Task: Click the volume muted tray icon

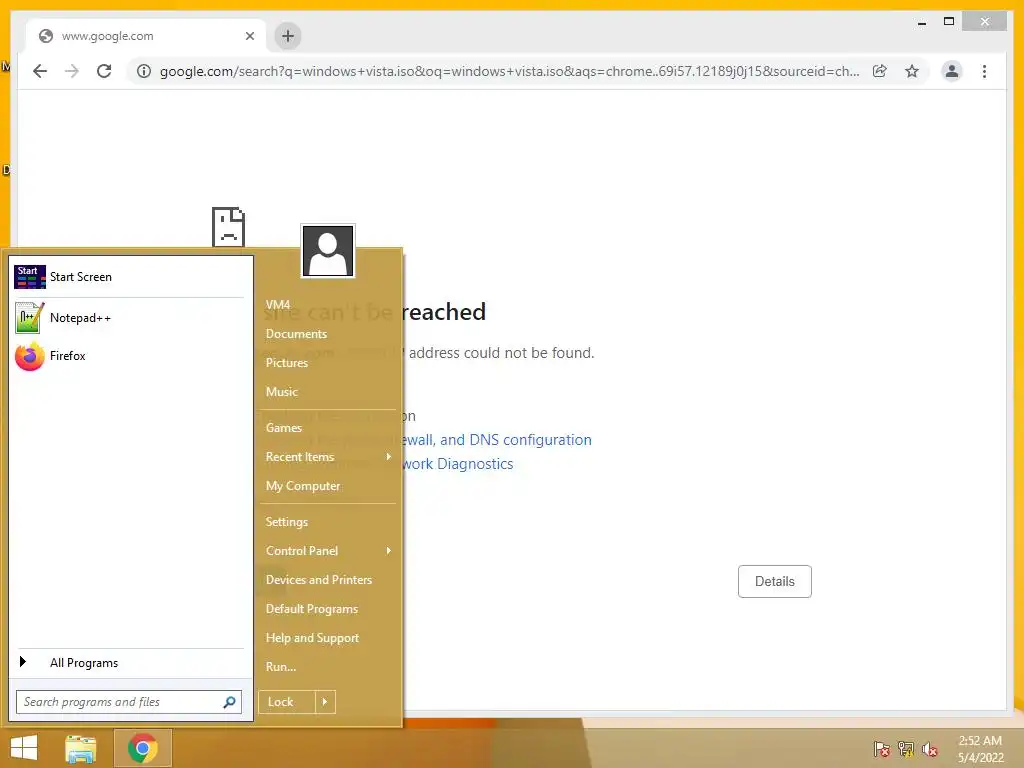Action: 930,749
